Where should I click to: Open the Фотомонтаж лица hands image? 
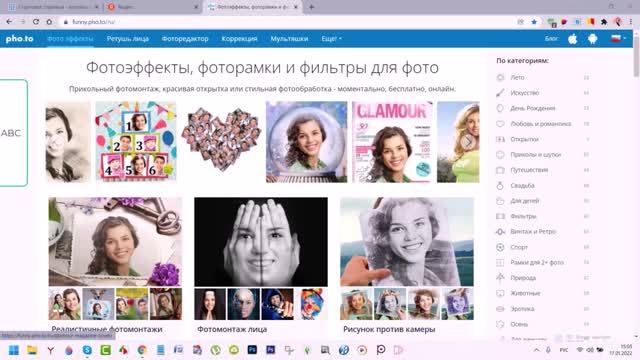tap(261, 242)
